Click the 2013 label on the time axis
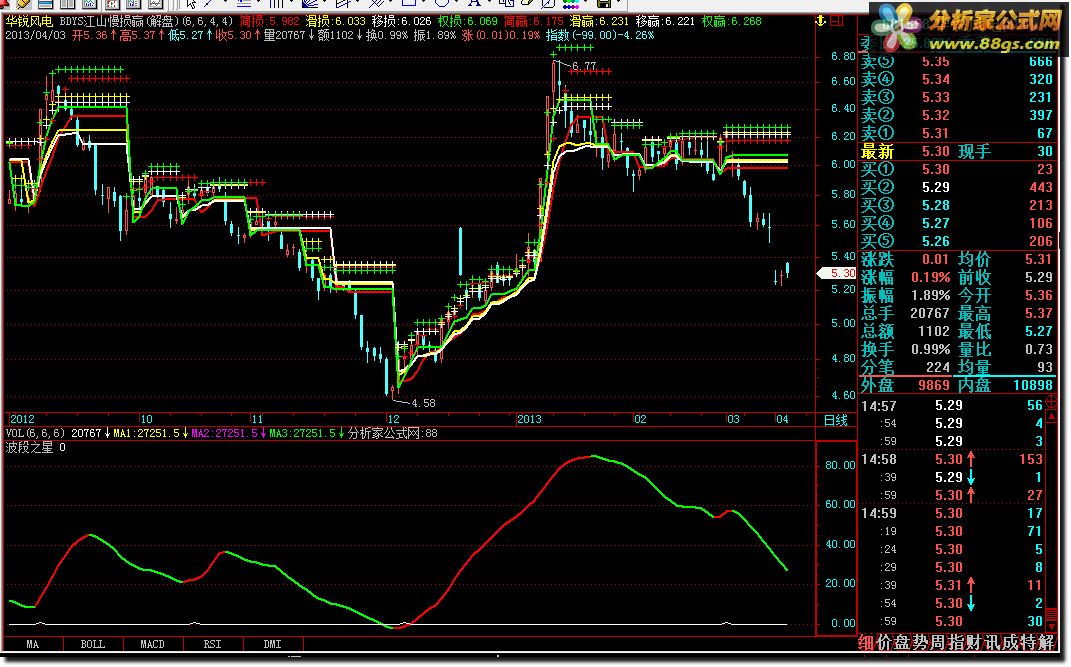 coord(529,419)
